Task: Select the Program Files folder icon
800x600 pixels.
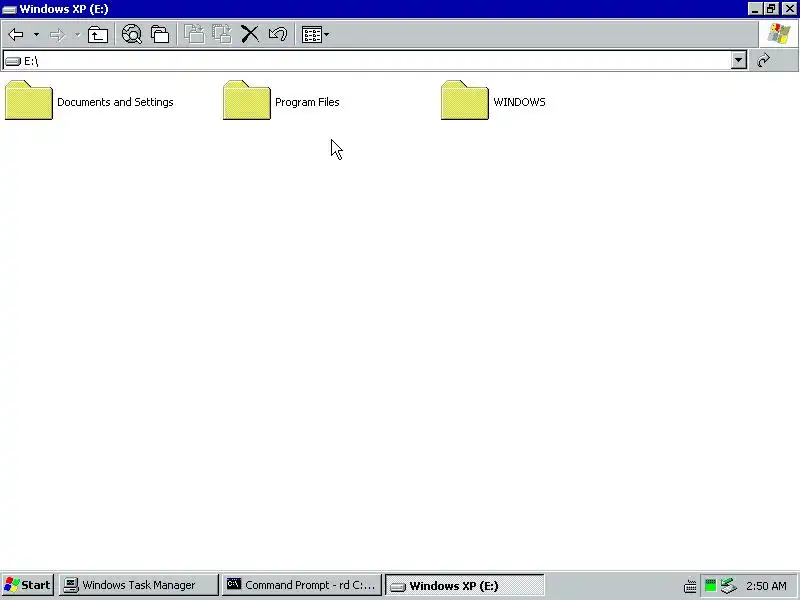Action: click(246, 100)
